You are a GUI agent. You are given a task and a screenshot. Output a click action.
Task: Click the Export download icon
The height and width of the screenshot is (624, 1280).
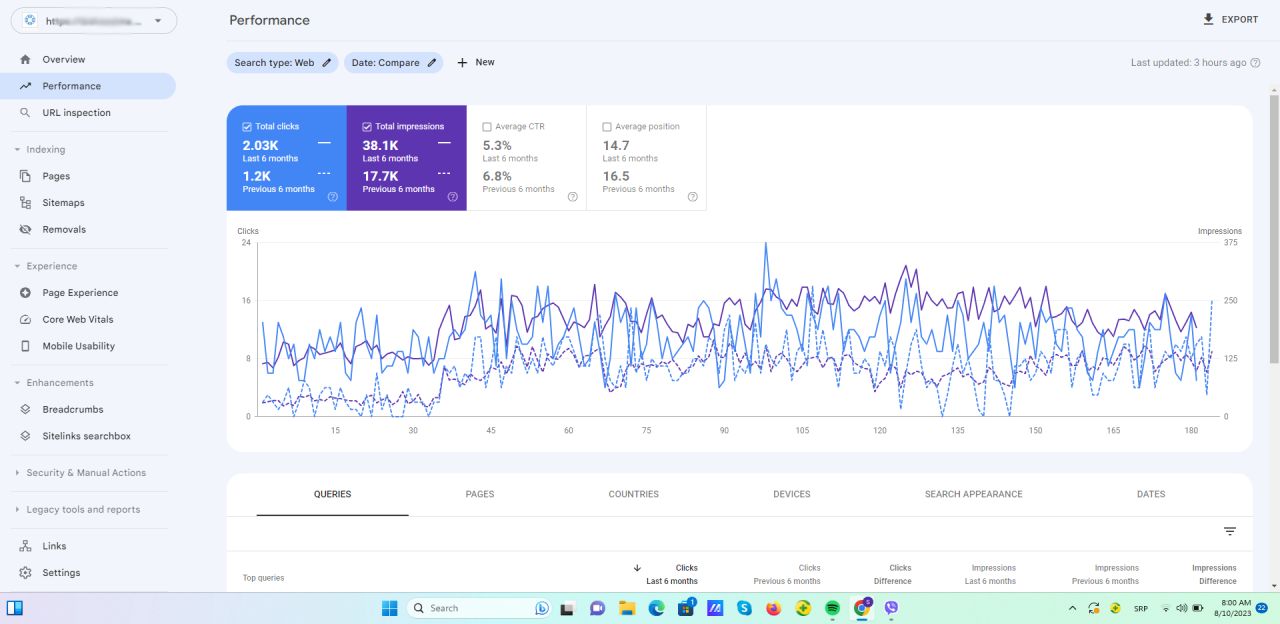(x=1208, y=19)
